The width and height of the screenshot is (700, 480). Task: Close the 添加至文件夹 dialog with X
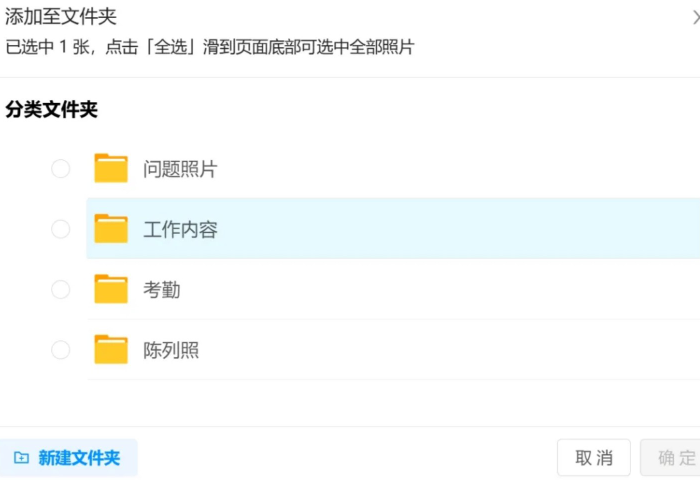click(696, 17)
